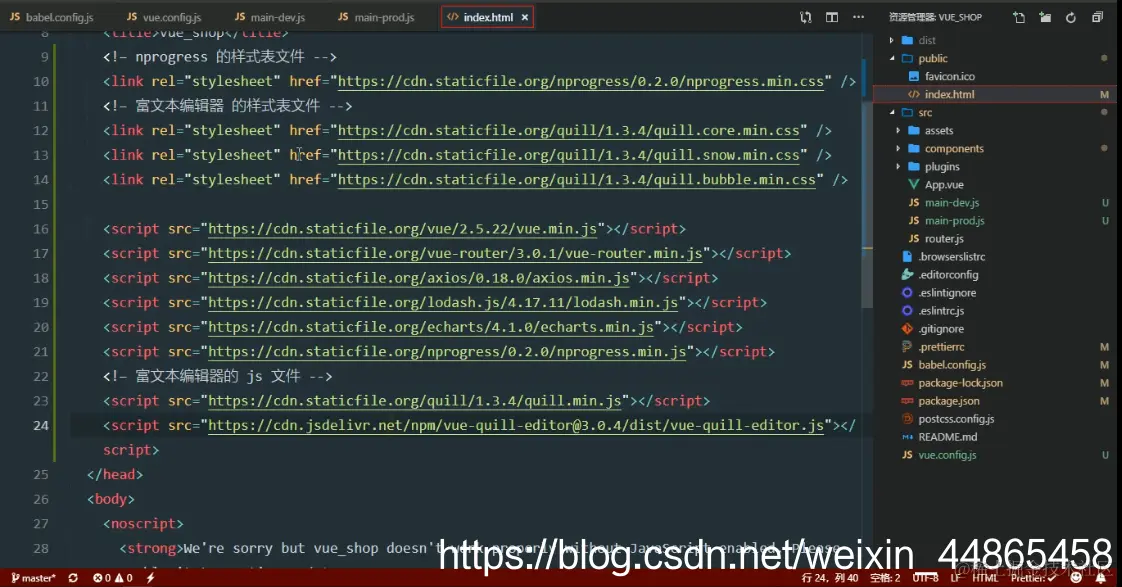Image resolution: width=1122 pixels, height=587 pixels.
Task: Open notifications bell in status bar
Action: (x=1101, y=578)
